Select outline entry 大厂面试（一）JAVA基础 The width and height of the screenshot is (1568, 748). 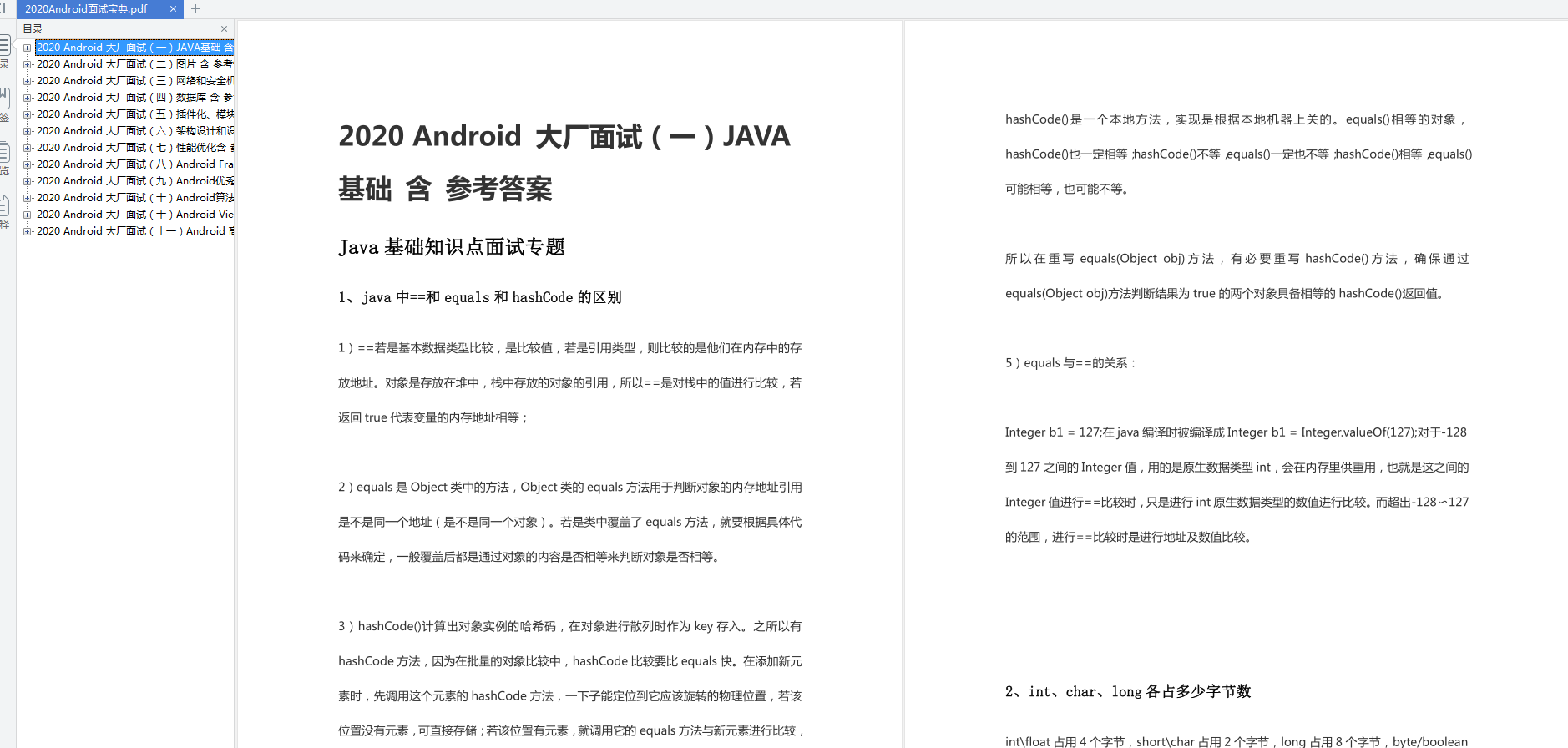point(134,48)
